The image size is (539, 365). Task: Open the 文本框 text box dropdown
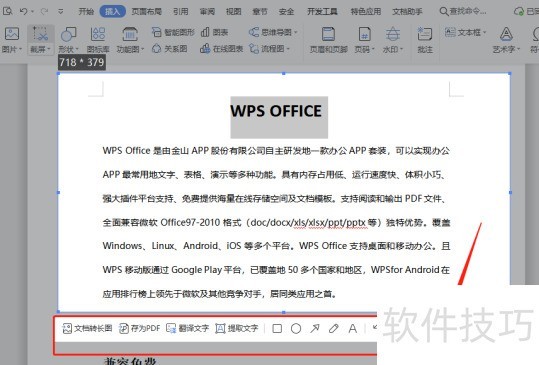coord(466,32)
